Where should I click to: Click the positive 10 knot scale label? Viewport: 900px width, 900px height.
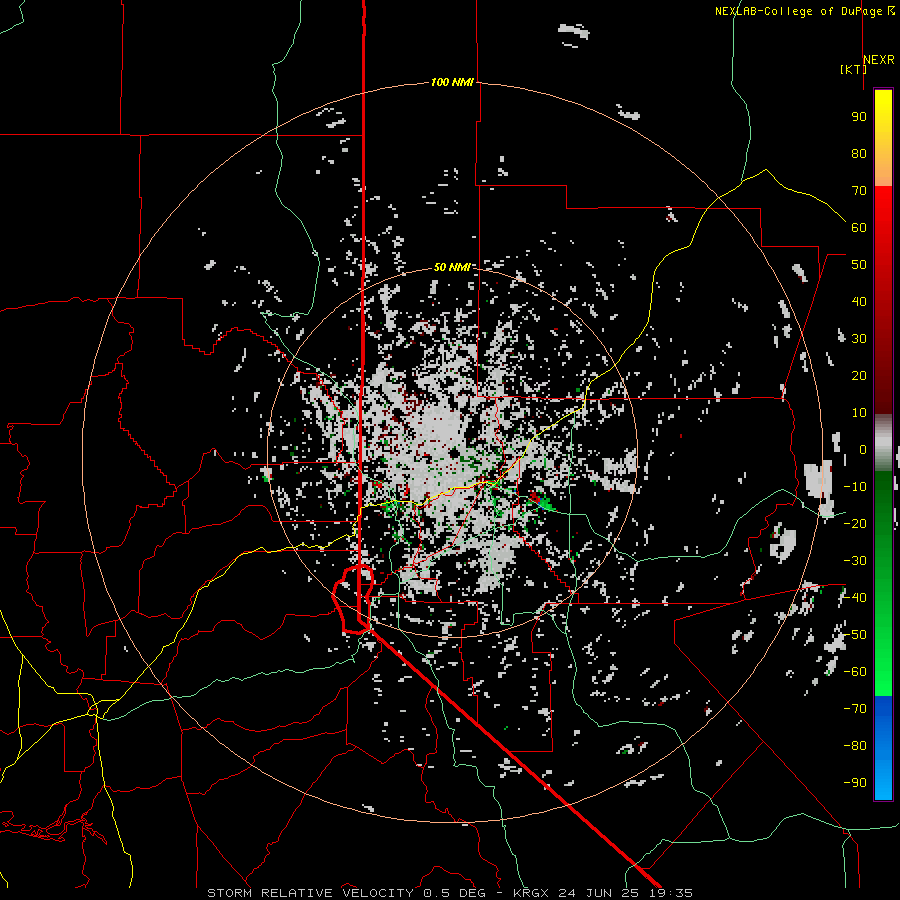859,413
